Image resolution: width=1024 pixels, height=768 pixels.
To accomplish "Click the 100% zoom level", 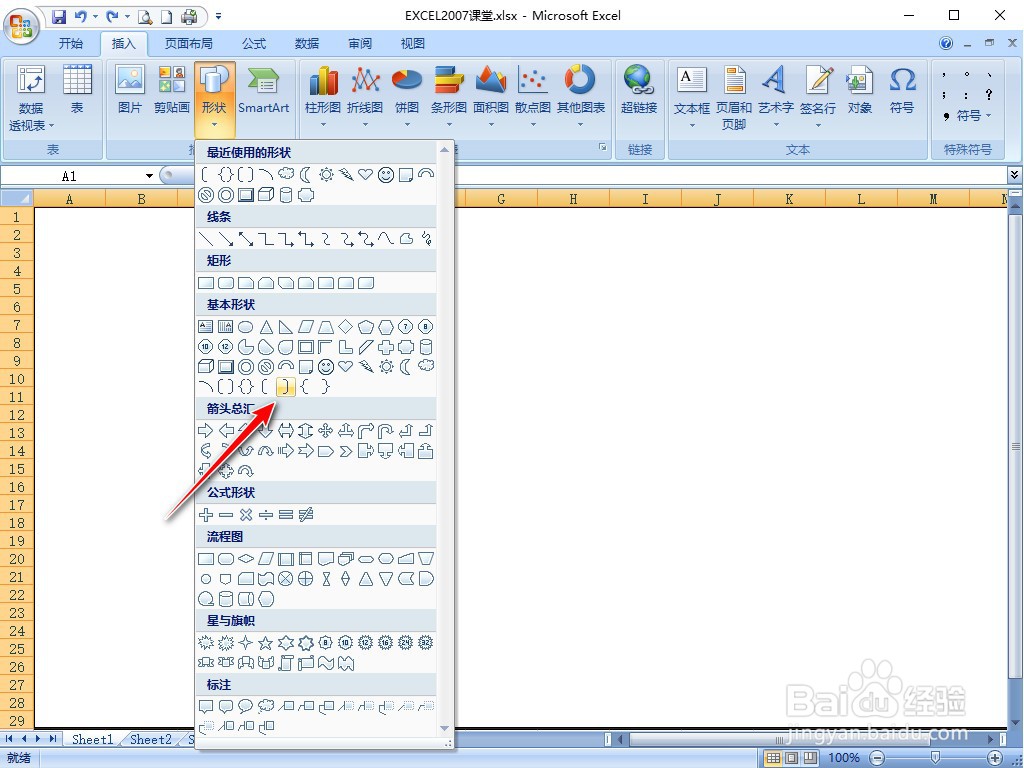I will 844,758.
